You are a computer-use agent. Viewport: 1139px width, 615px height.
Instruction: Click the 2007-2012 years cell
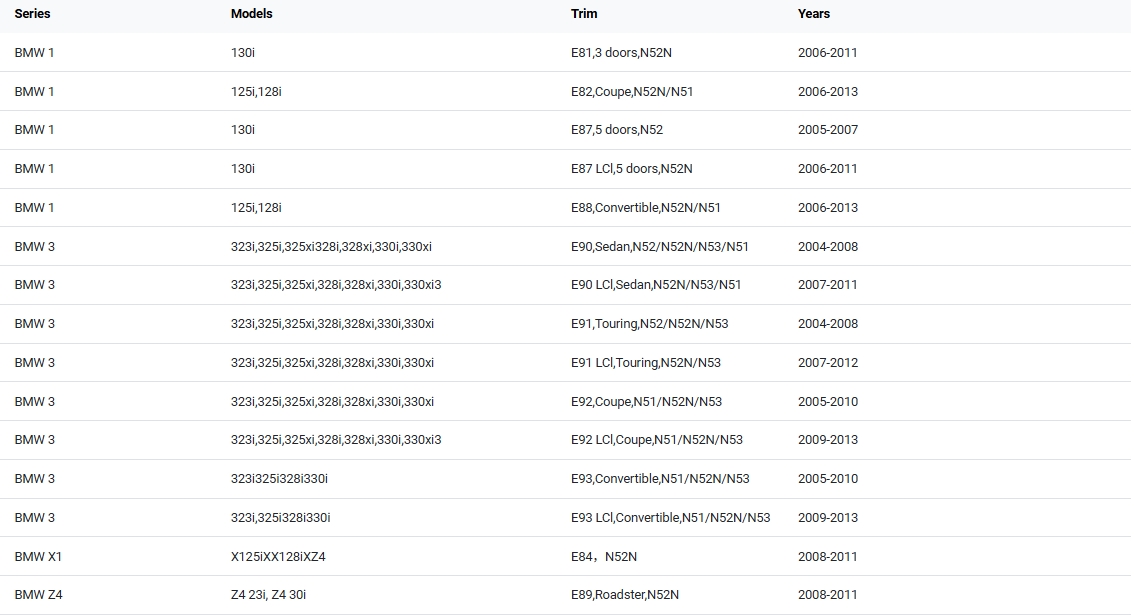[x=828, y=363]
